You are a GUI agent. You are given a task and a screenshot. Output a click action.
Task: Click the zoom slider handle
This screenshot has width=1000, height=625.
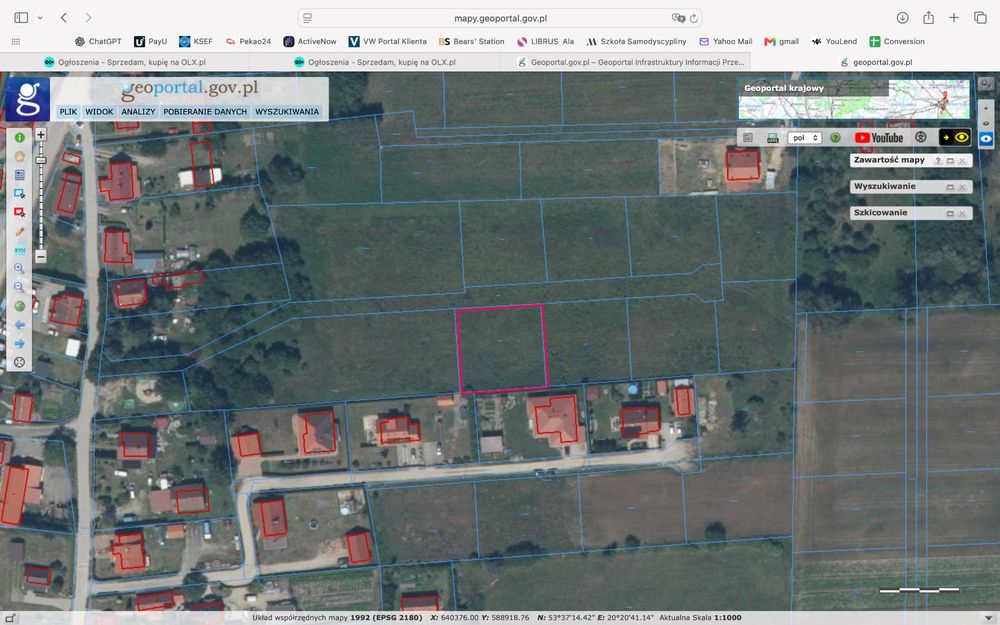pos(41,161)
